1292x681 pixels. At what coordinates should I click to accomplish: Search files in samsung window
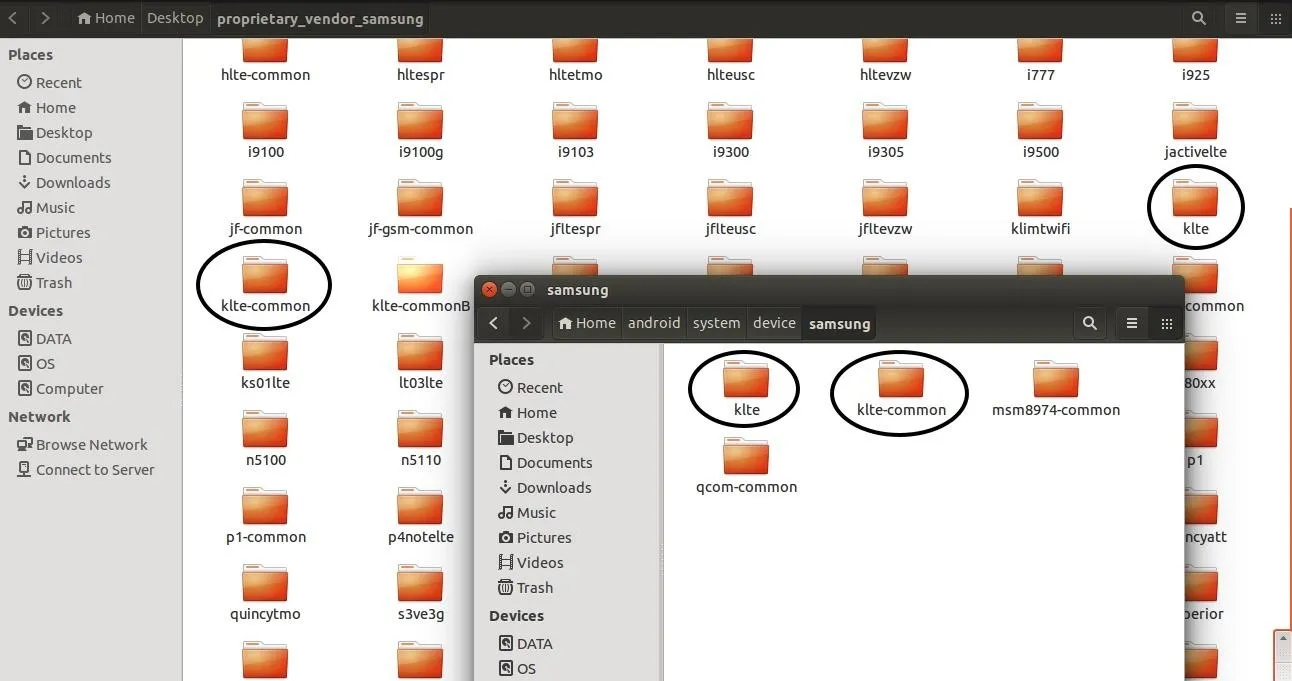click(x=1090, y=323)
